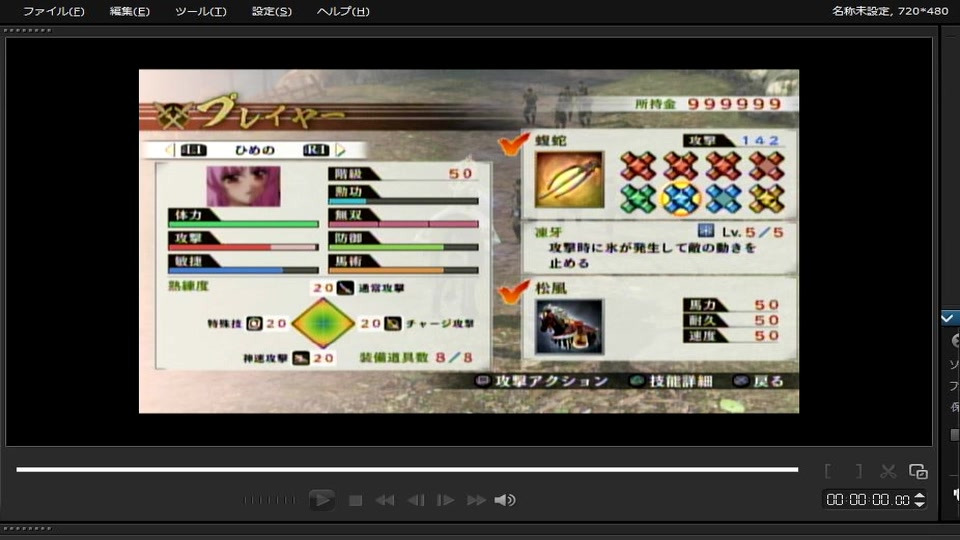Jump to clip end with the fast-forward icon
The height and width of the screenshot is (540, 960).
point(476,500)
